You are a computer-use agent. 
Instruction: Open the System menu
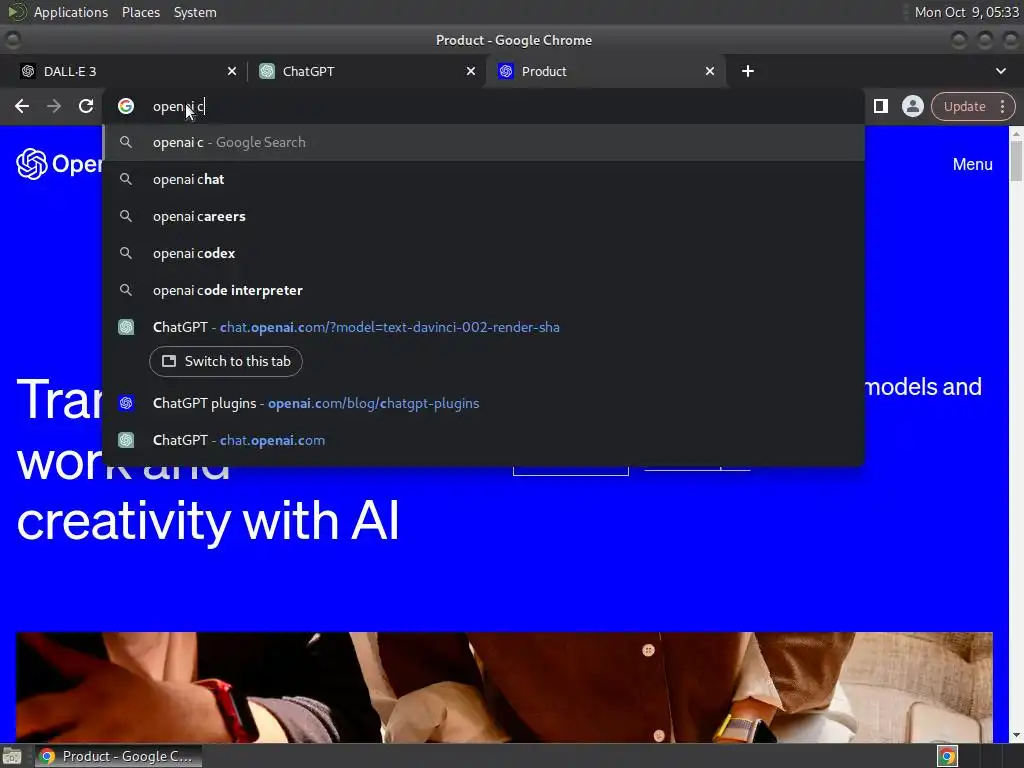pyautogui.click(x=195, y=12)
